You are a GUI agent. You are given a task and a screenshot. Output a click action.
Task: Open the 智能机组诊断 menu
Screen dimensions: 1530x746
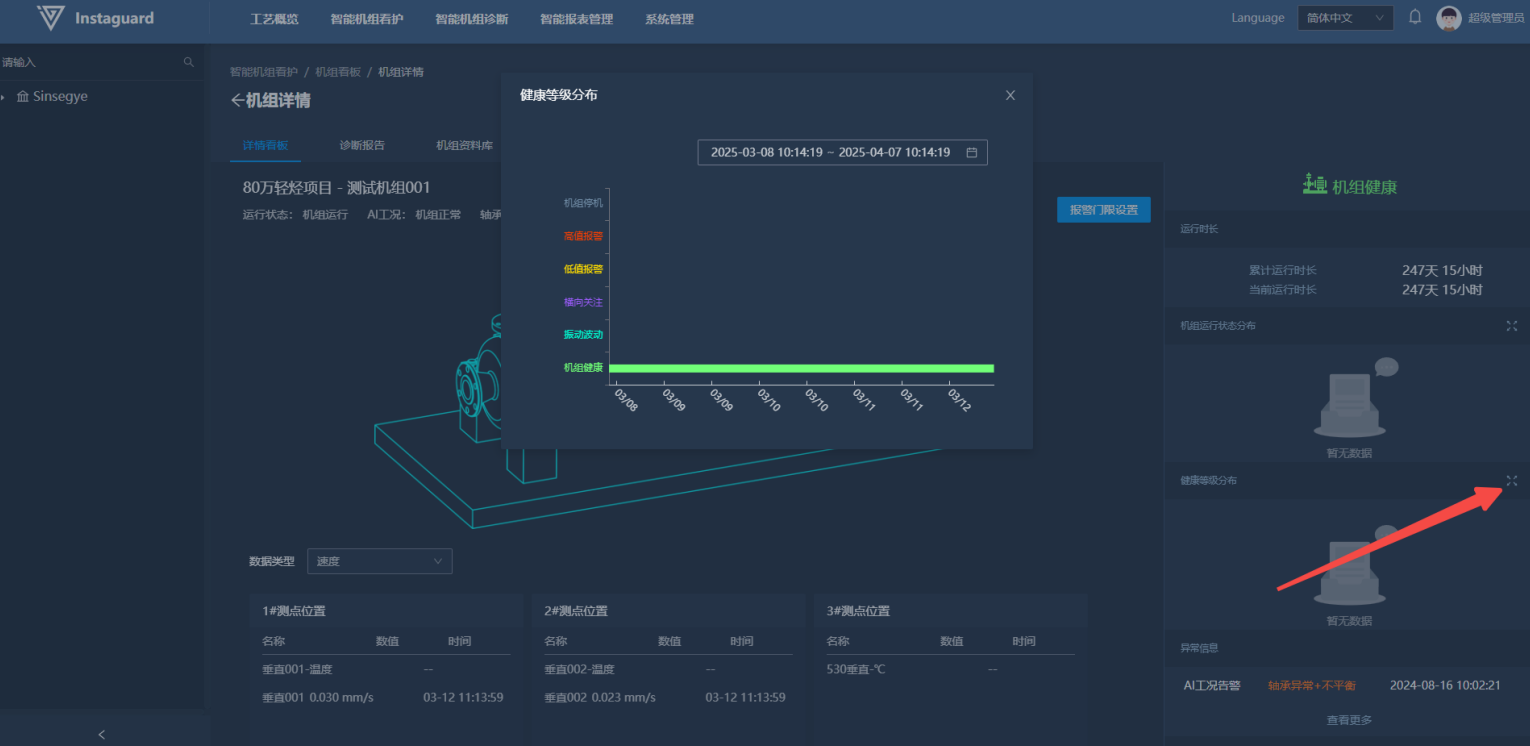[471, 19]
